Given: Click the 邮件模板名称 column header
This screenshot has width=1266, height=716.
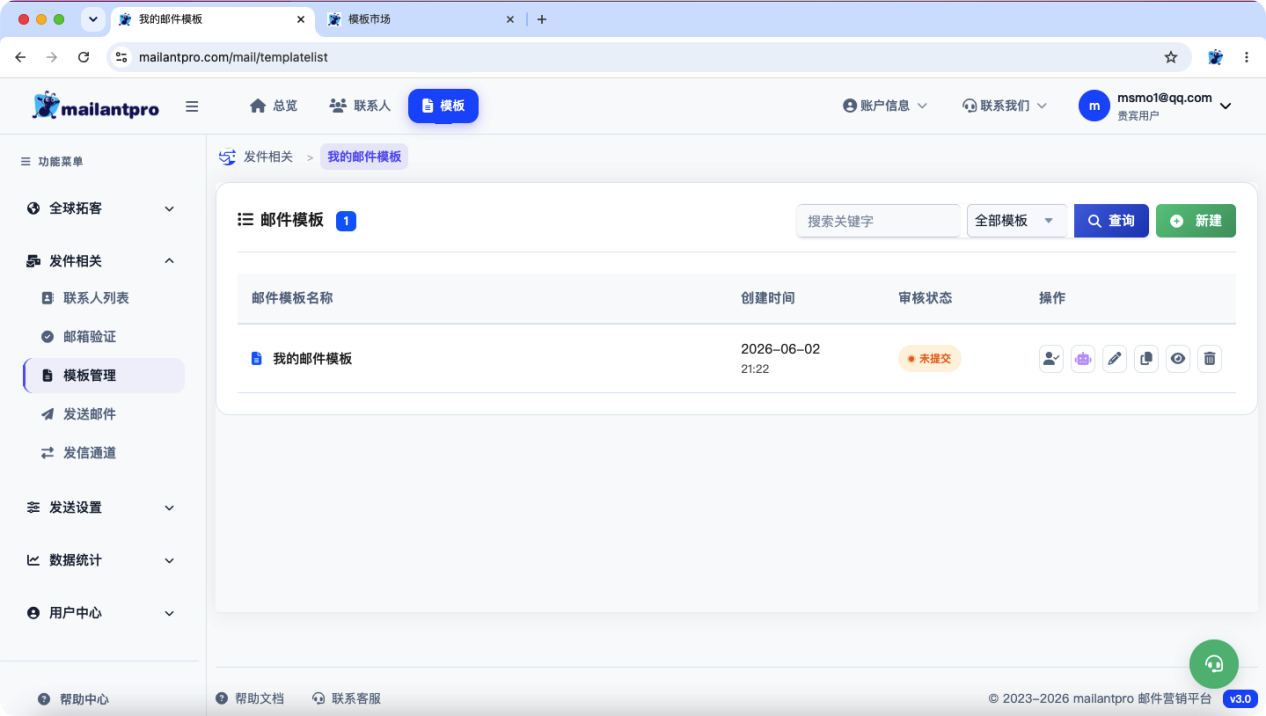Looking at the screenshot, I should click(x=292, y=298).
